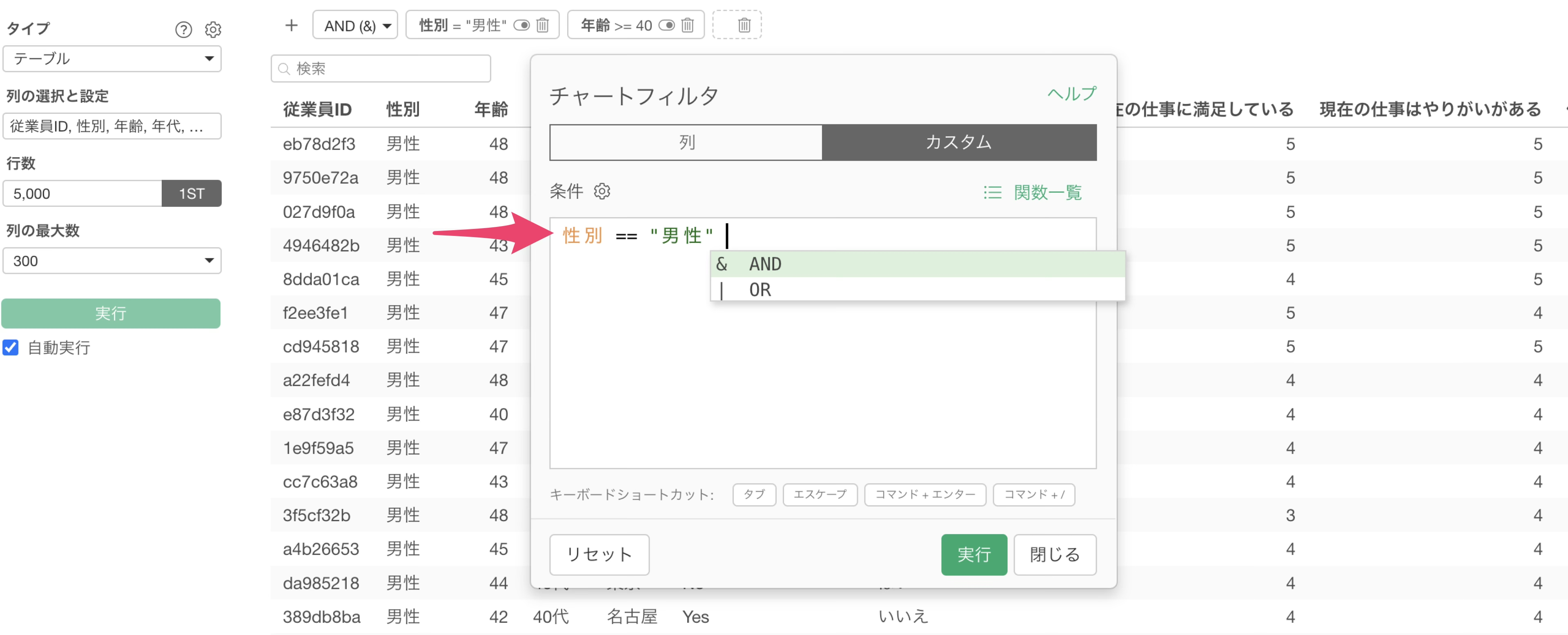Open the help question mark icon beside タイプ
The height and width of the screenshot is (635, 1568).
coord(183,29)
